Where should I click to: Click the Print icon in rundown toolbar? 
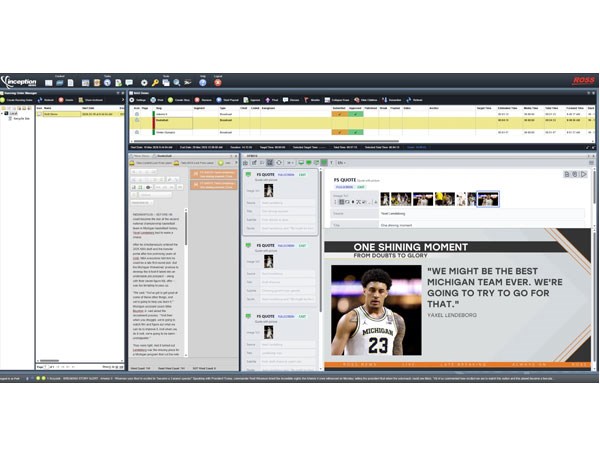[x=160, y=100]
